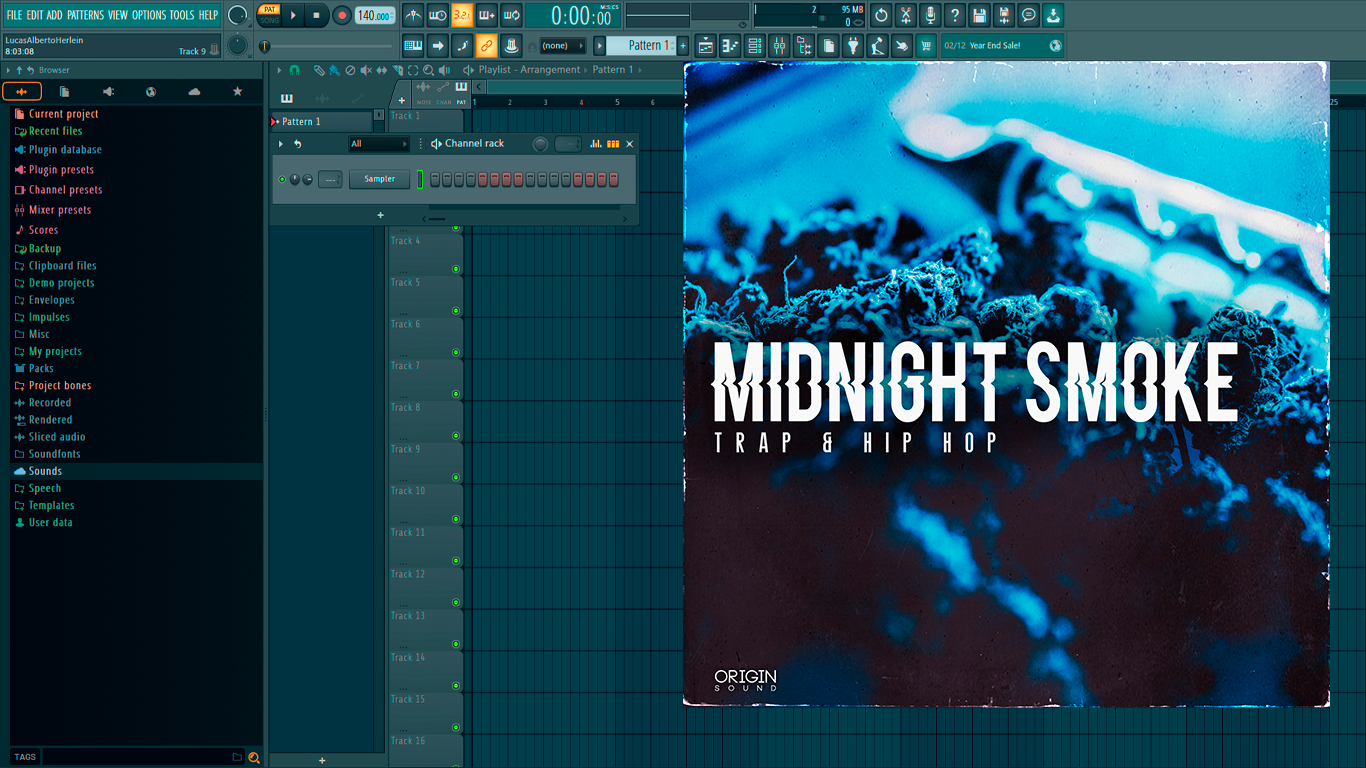Open the TOOLS menu
Screen dimensions: 1366x768
click(x=182, y=15)
